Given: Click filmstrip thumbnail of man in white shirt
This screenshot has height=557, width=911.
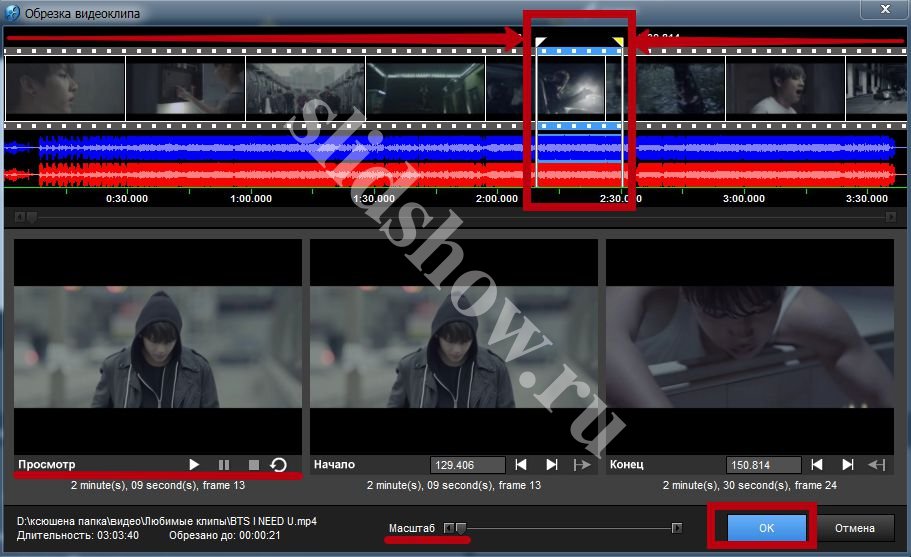Looking at the screenshot, I should pos(786,88).
